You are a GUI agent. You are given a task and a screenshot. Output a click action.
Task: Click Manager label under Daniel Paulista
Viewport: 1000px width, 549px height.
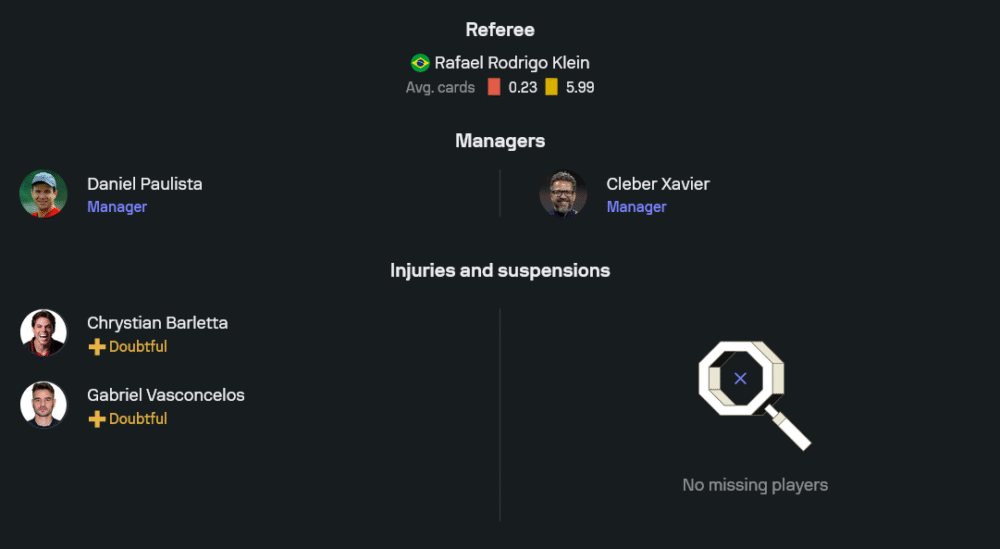(117, 207)
